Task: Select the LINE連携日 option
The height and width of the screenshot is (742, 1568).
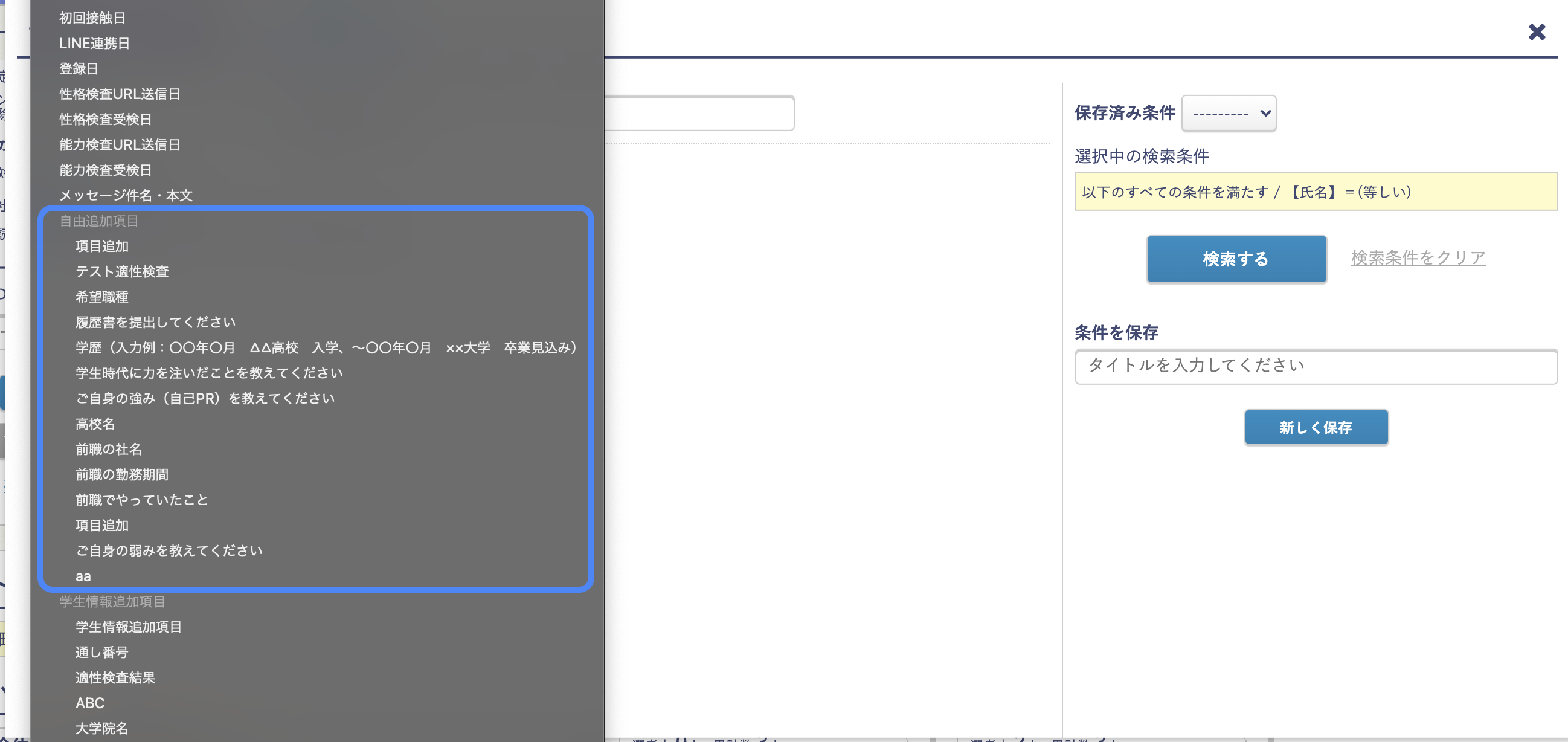Action: click(x=94, y=44)
